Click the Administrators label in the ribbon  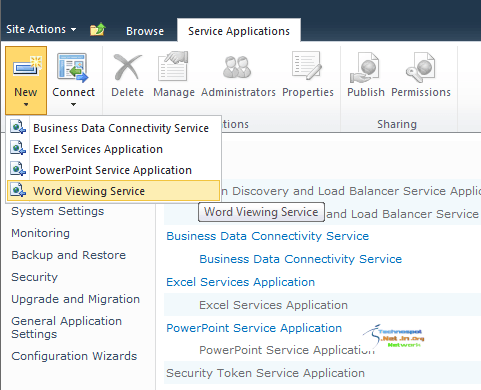tap(238, 92)
